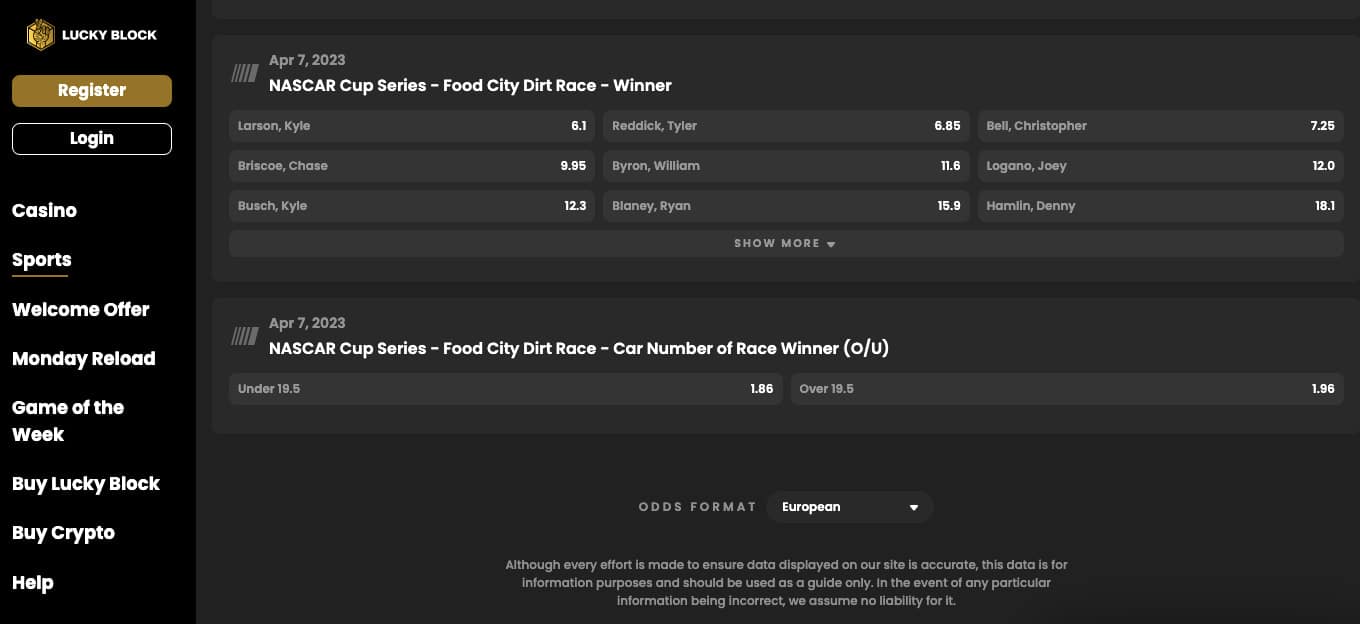Click the Apr 7, 2023 date above the Car Number market
Image resolution: width=1360 pixels, height=624 pixels.
pos(307,323)
